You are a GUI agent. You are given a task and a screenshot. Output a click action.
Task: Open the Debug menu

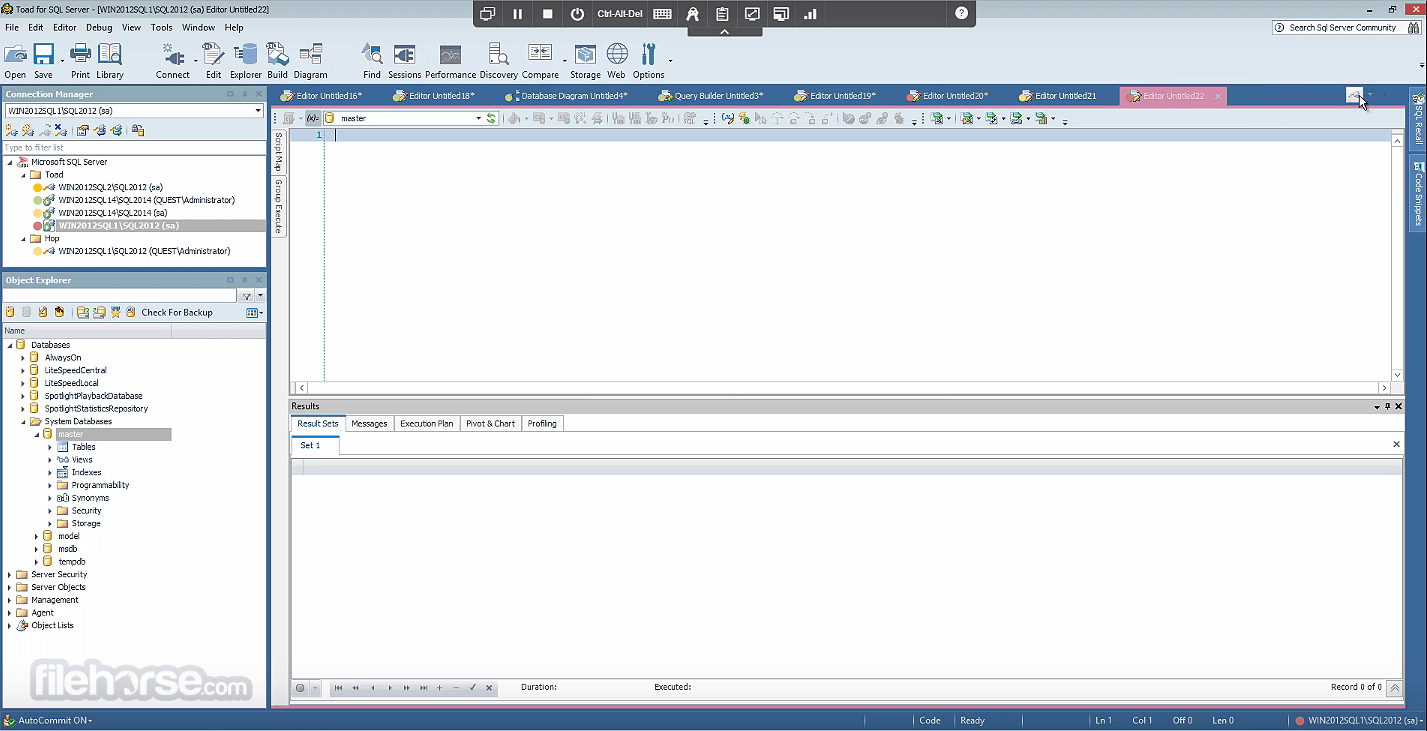tap(99, 28)
